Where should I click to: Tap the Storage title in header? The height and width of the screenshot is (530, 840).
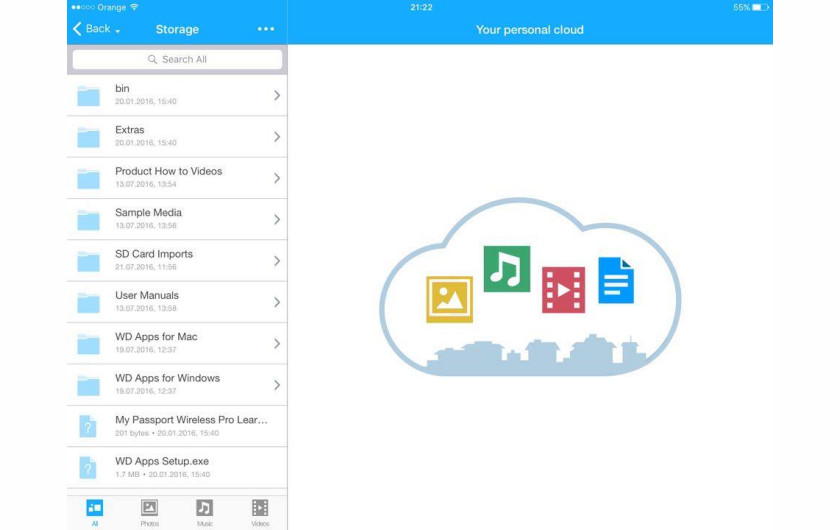tap(177, 29)
